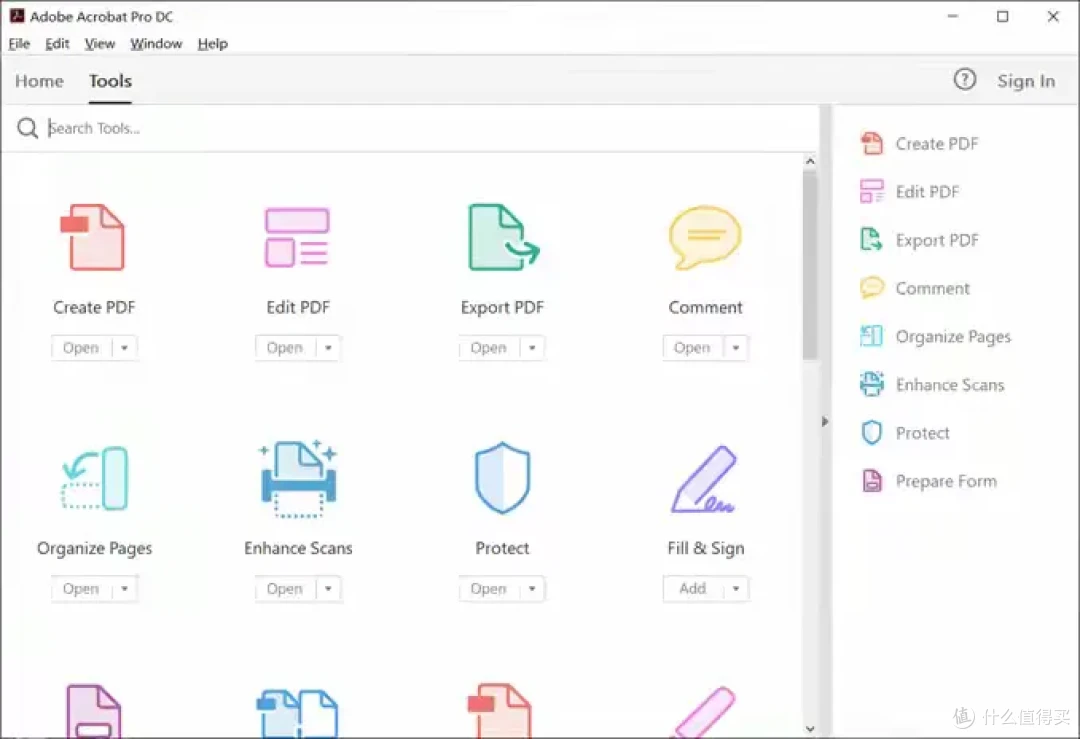Click the Enhance Scans label in sidebar
Image resolution: width=1080 pixels, height=739 pixels.
click(950, 384)
